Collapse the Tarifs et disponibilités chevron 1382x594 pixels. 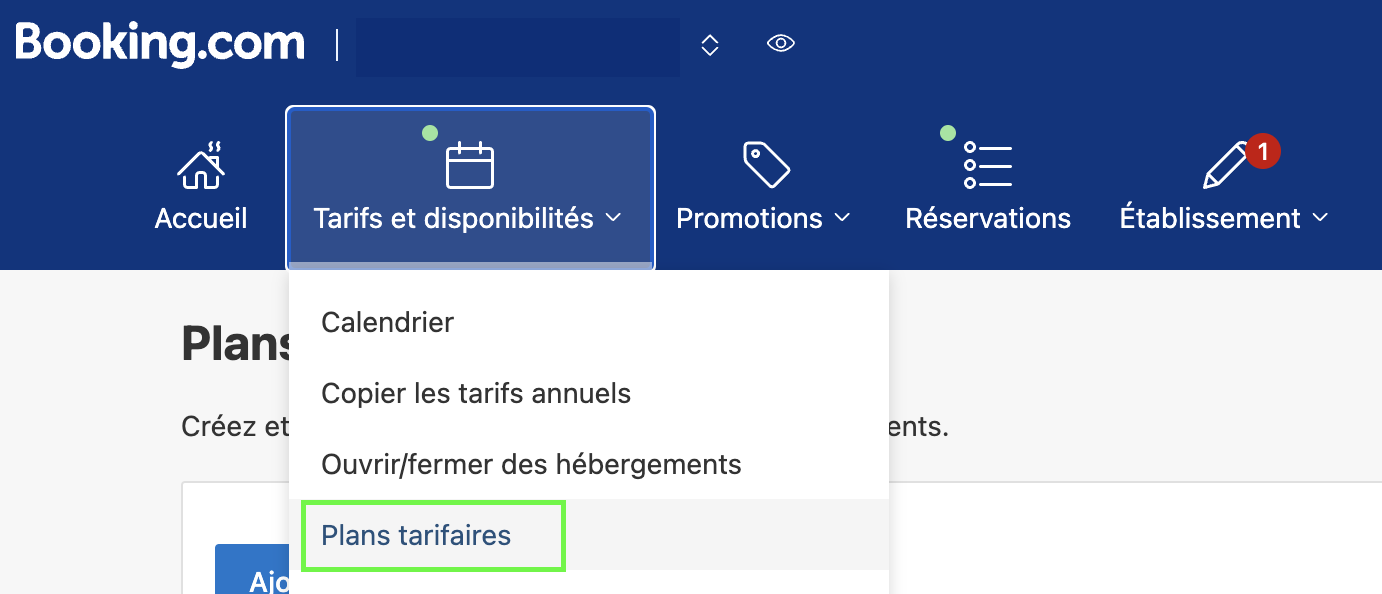tap(614, 217)
